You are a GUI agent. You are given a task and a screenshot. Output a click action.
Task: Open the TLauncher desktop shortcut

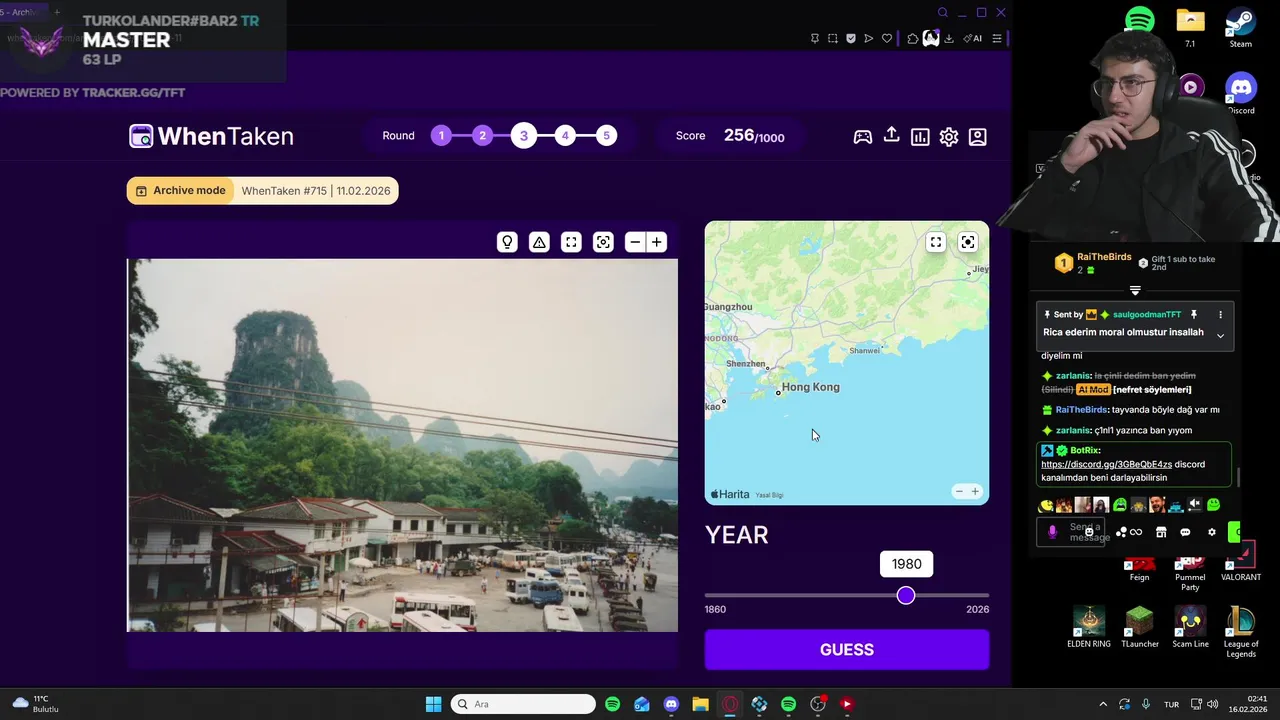[1140, 627]
